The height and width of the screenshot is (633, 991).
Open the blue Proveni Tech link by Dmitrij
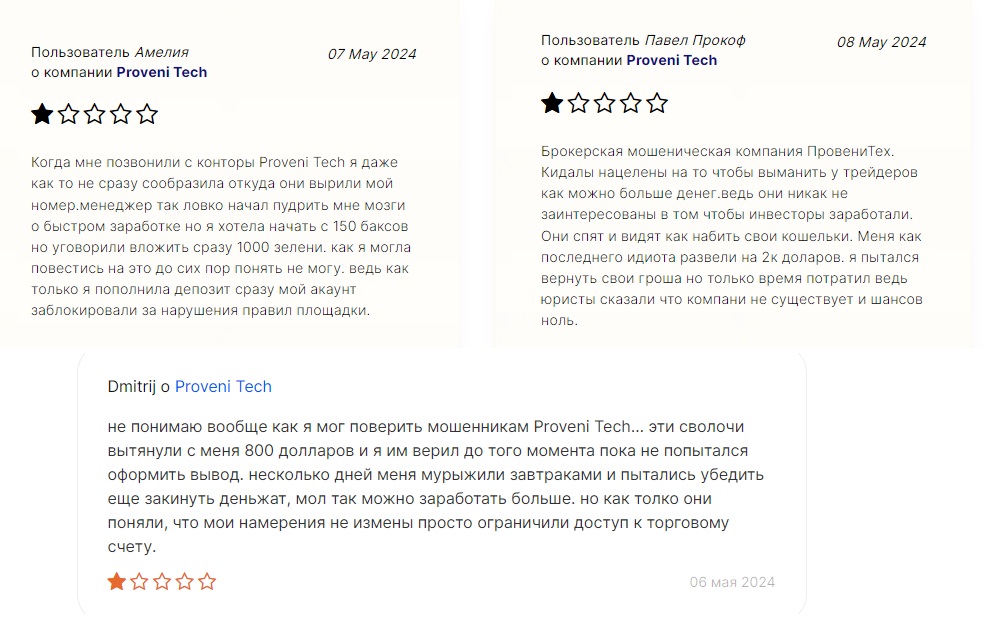click(223, 386)
